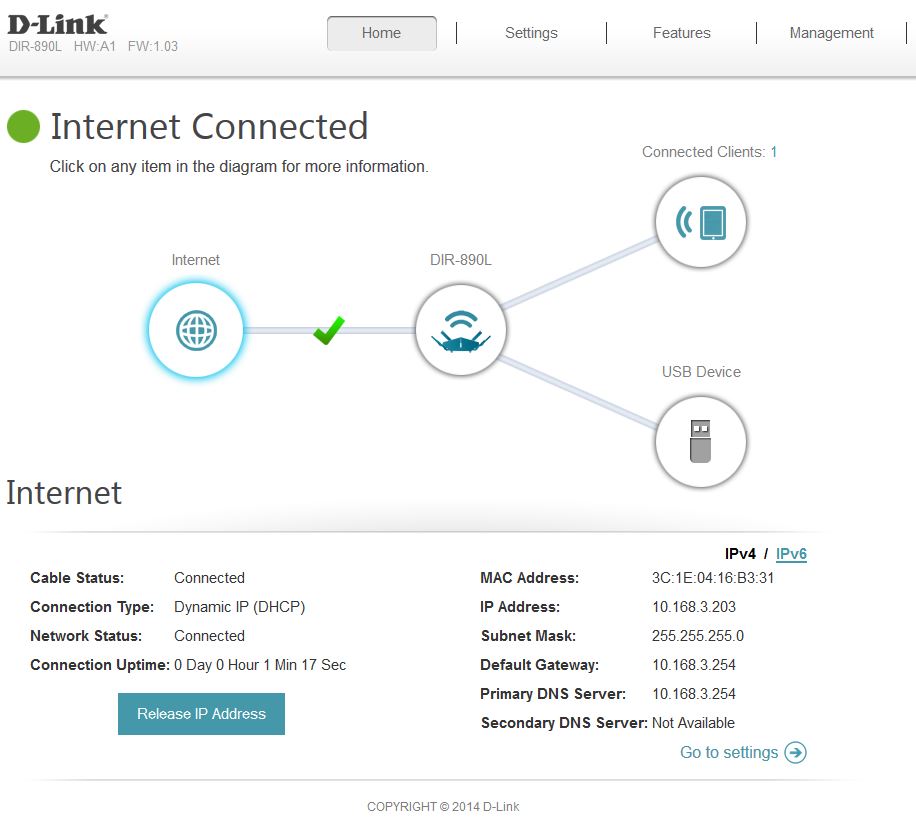Click the HW:A1 hardware version text
The image size is (916, 818).
(x=95, y=46)
